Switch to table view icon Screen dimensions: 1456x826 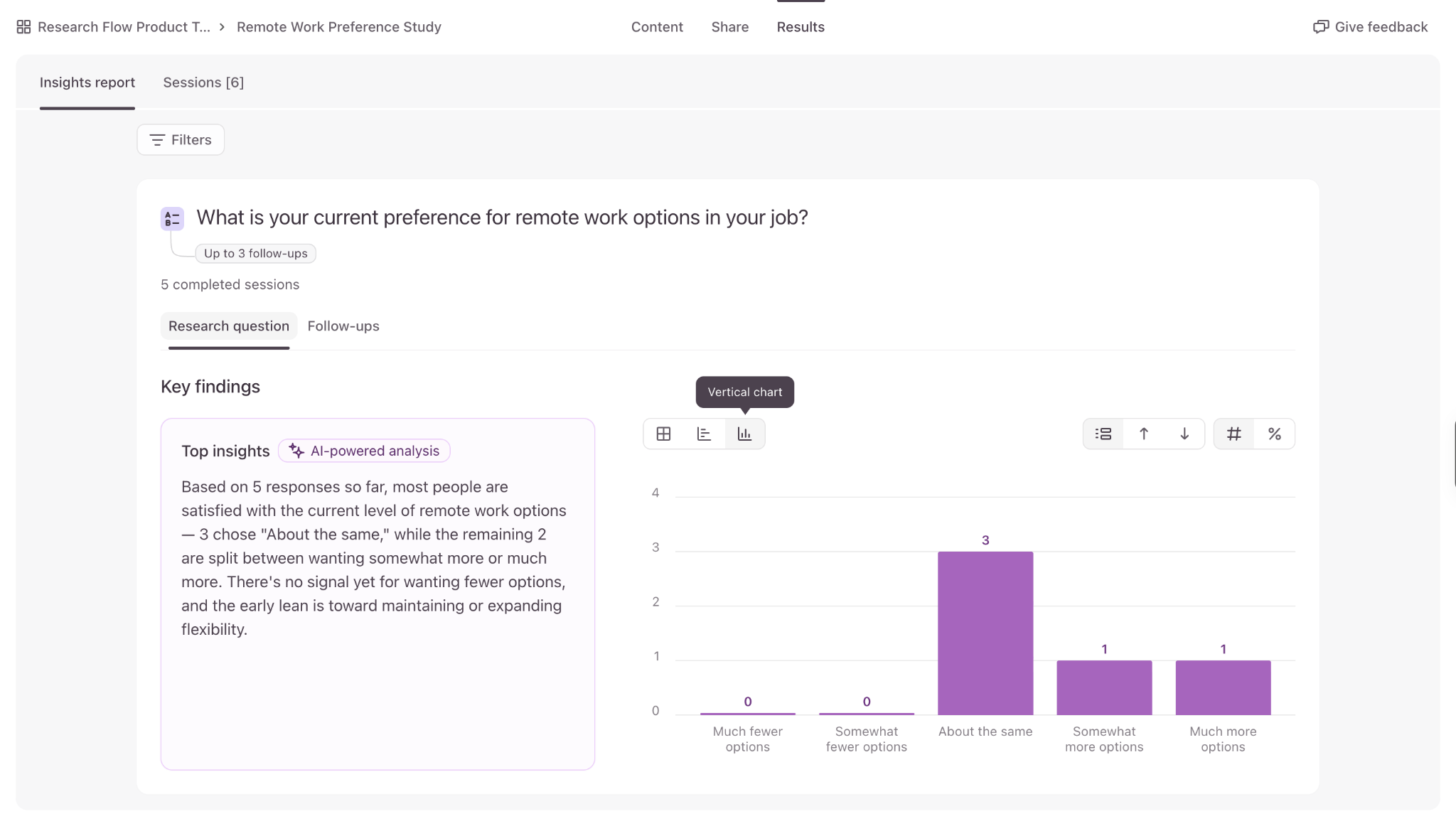click(x=663, y=434)
